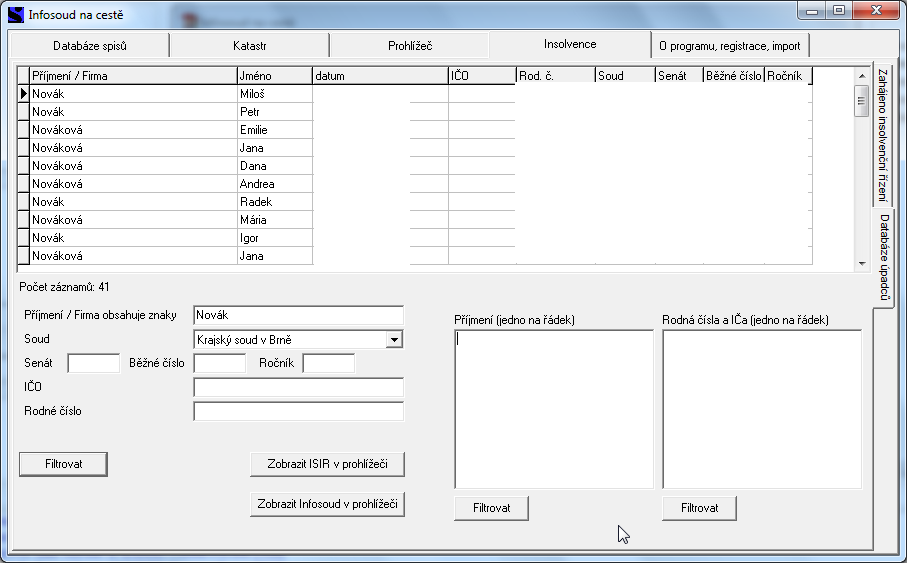This screenshot has height=563, width=907.
Task: Click the Příjmení (jedno na řádek) text area
Action: point(554,409)
